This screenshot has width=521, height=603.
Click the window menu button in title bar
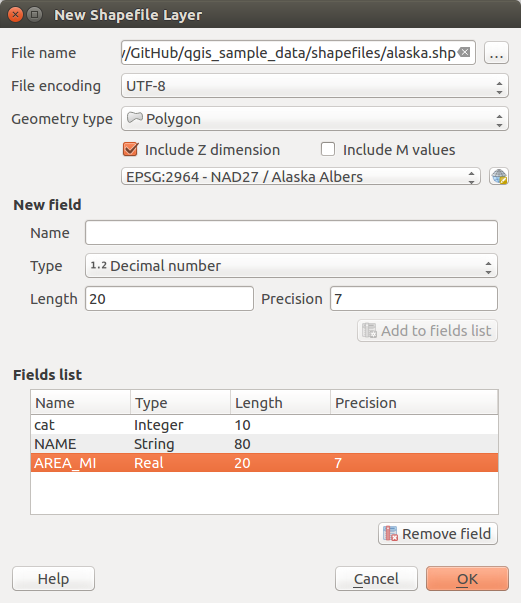(35, 15)
